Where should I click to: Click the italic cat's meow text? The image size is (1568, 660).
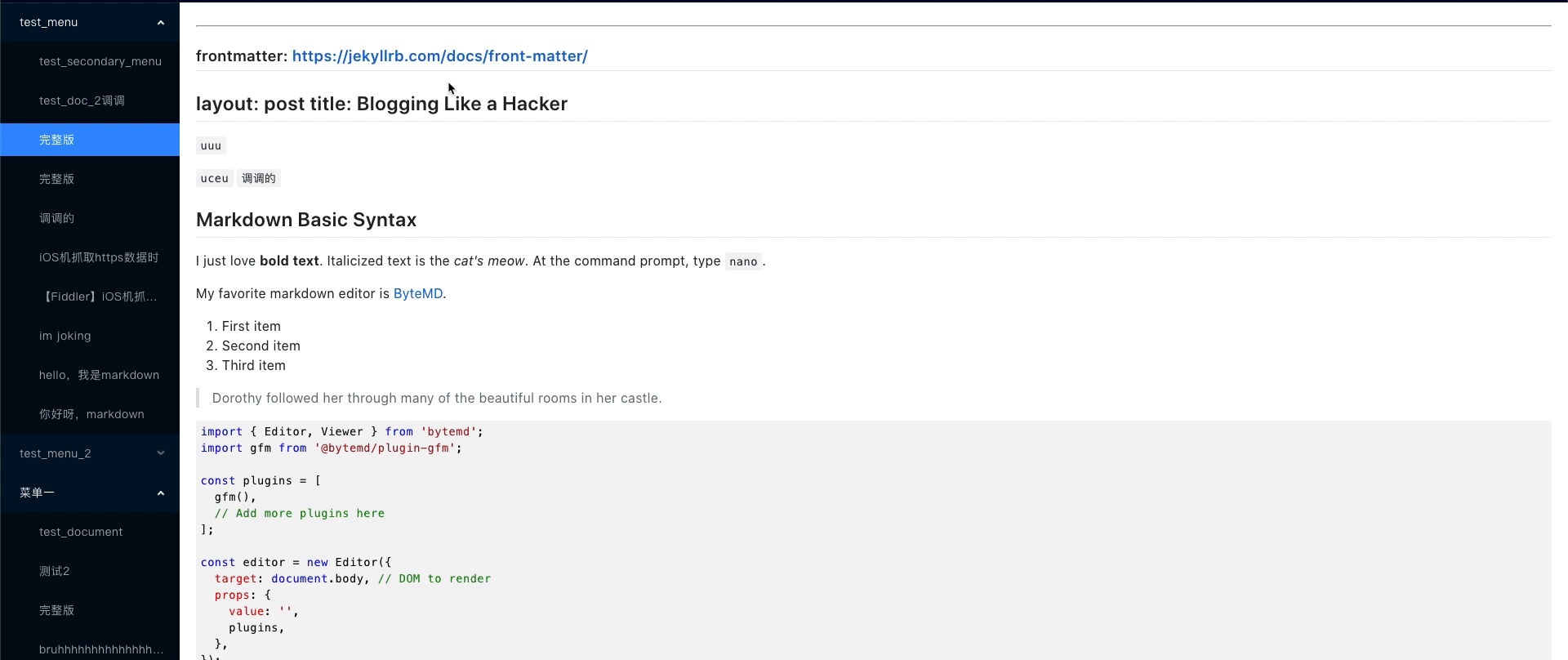pos(489,261)
